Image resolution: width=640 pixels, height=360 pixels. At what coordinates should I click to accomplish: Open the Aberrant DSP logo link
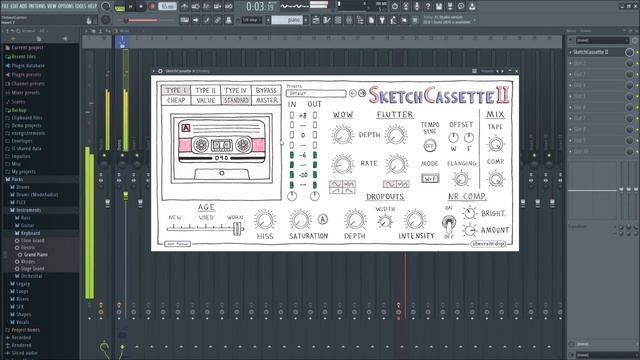point(488,244)
